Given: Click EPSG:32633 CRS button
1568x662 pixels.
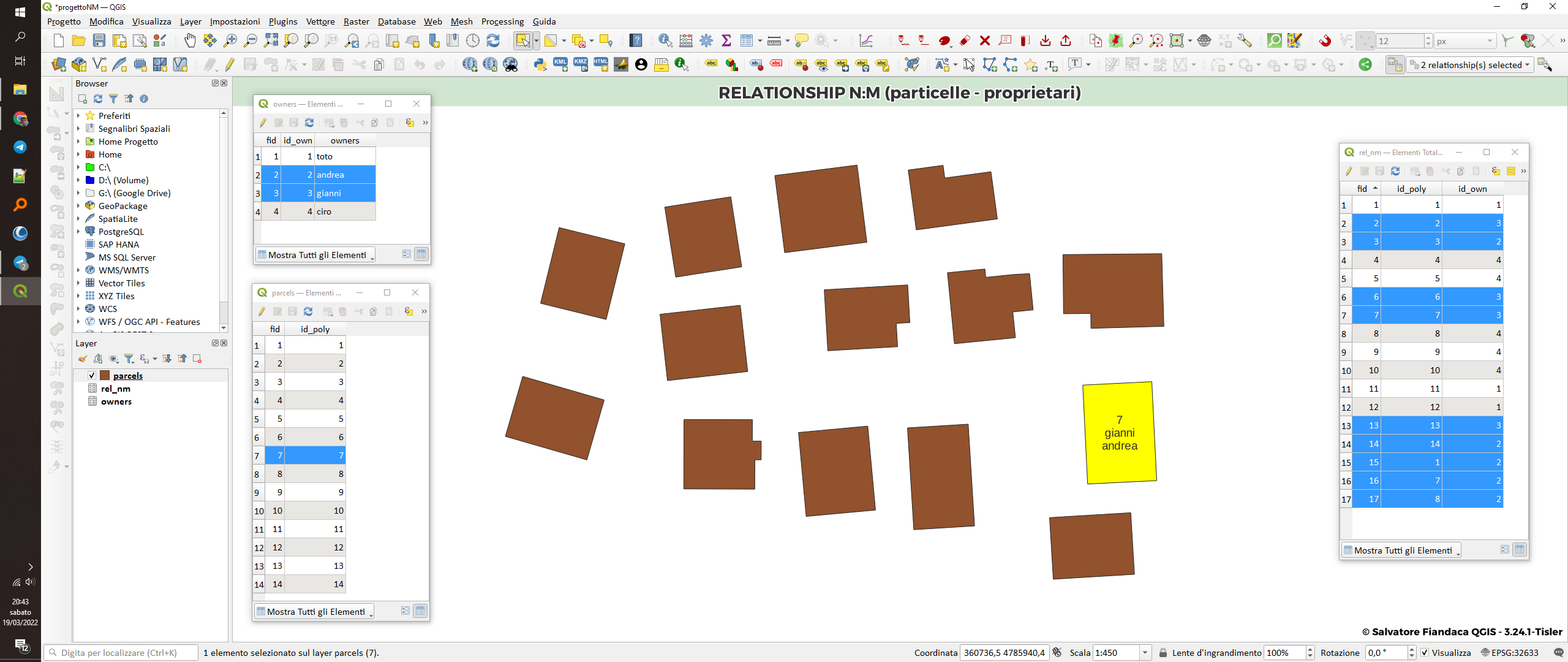Looking at the screenshot, I should click(1510, 653).
